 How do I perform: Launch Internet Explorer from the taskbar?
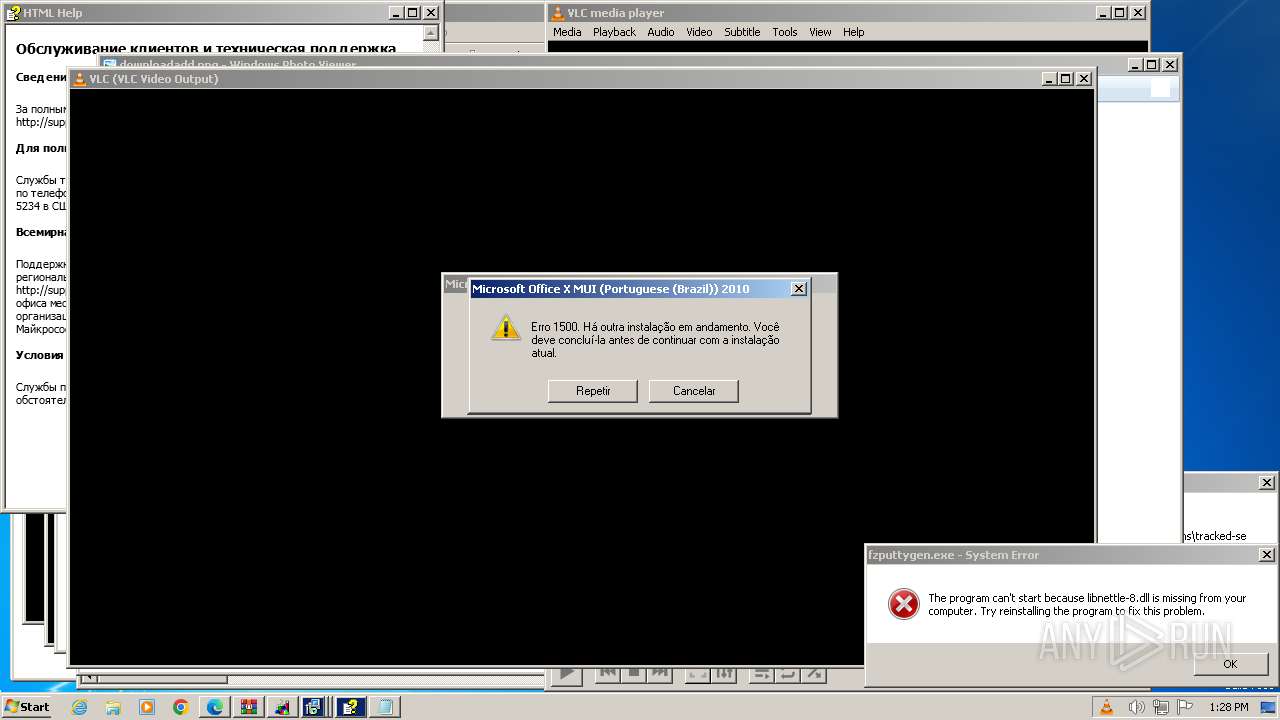tap(79, 707)
